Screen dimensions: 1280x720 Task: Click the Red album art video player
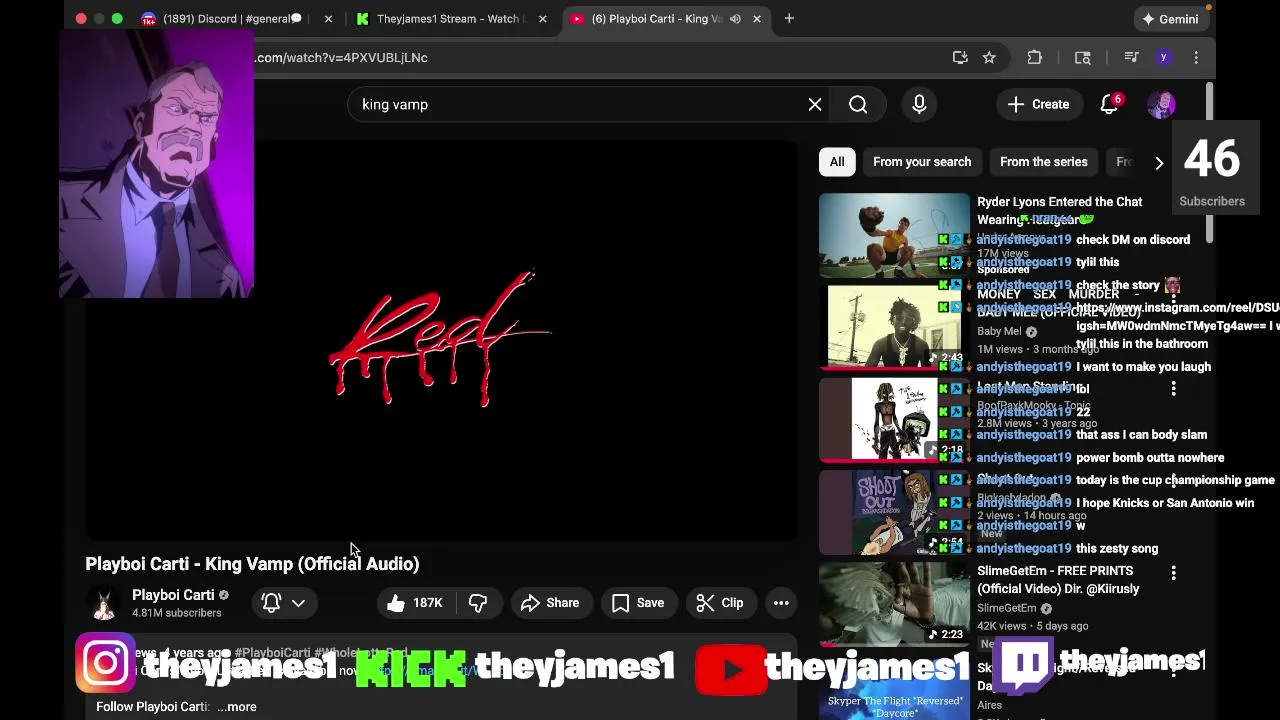pyautogui.click(x=441, y=339)
